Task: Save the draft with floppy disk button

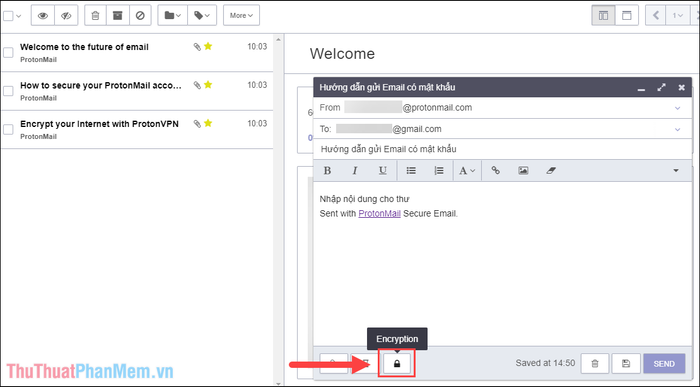Action: coord(626,363)
